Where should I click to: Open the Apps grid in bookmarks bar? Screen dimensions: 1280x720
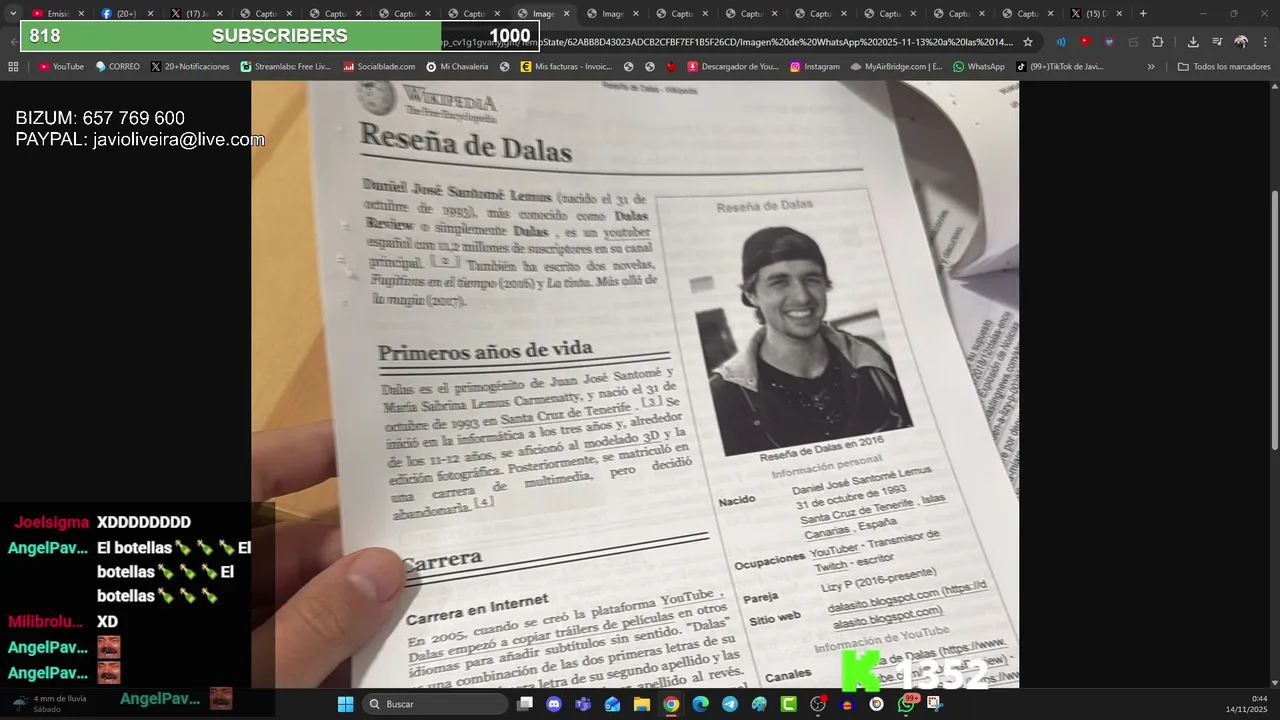click(x=13, y=67)
